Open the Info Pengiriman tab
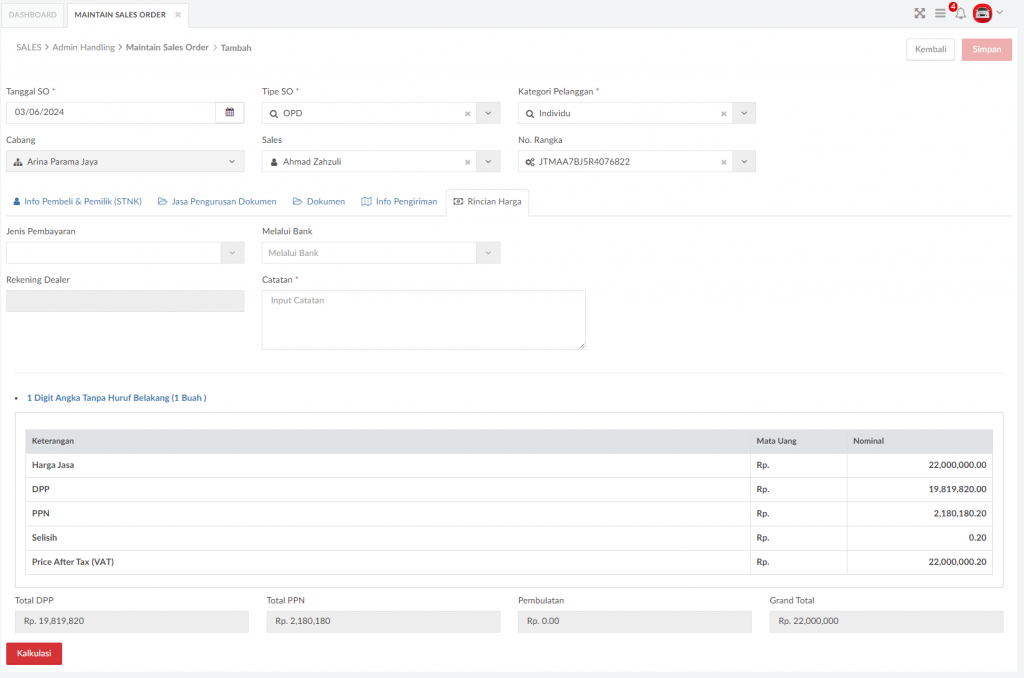The width and height of the screenshot is (1024, 678). coord(399,202)
